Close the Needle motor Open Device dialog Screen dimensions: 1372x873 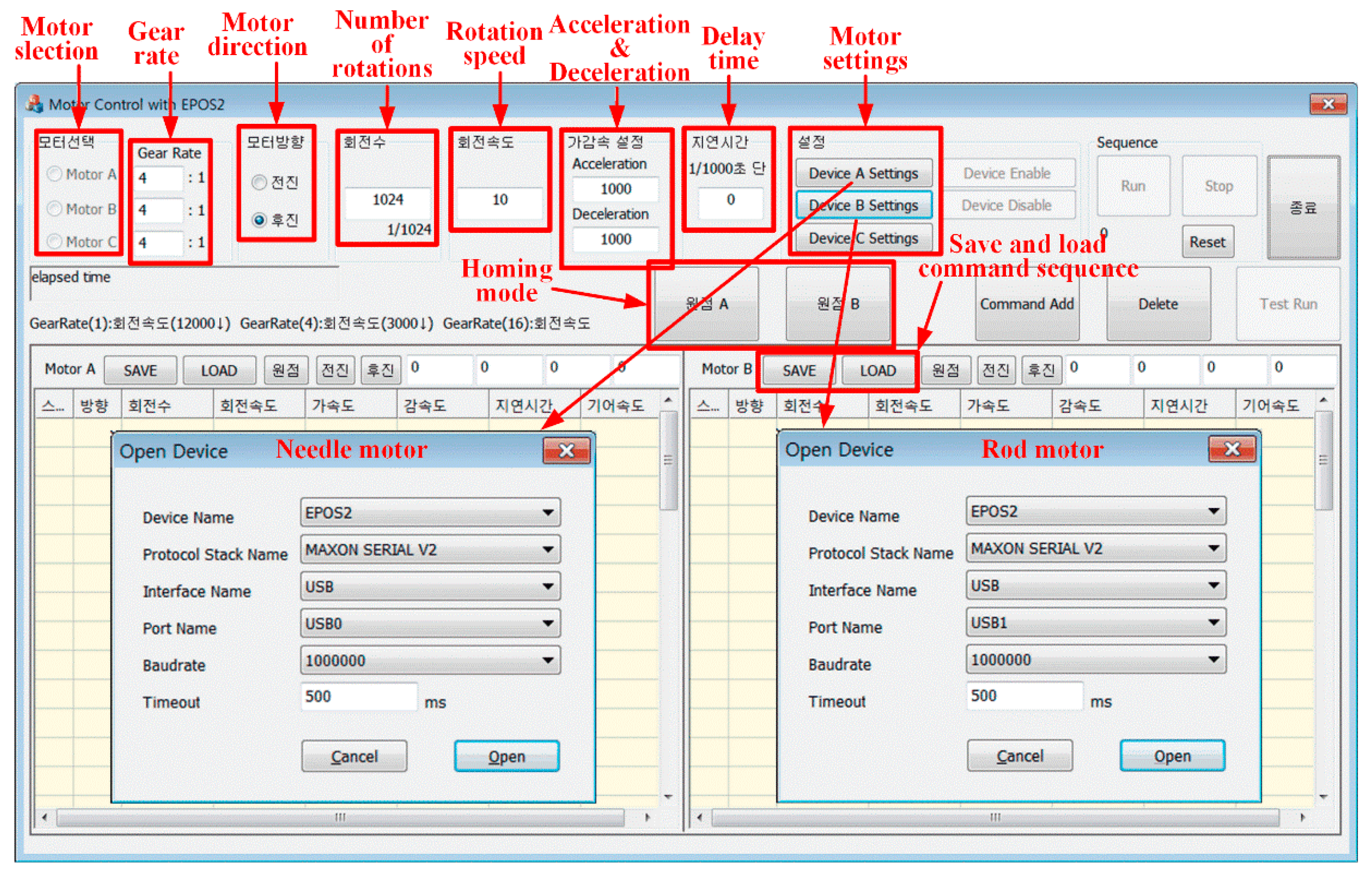pos(567,451)
